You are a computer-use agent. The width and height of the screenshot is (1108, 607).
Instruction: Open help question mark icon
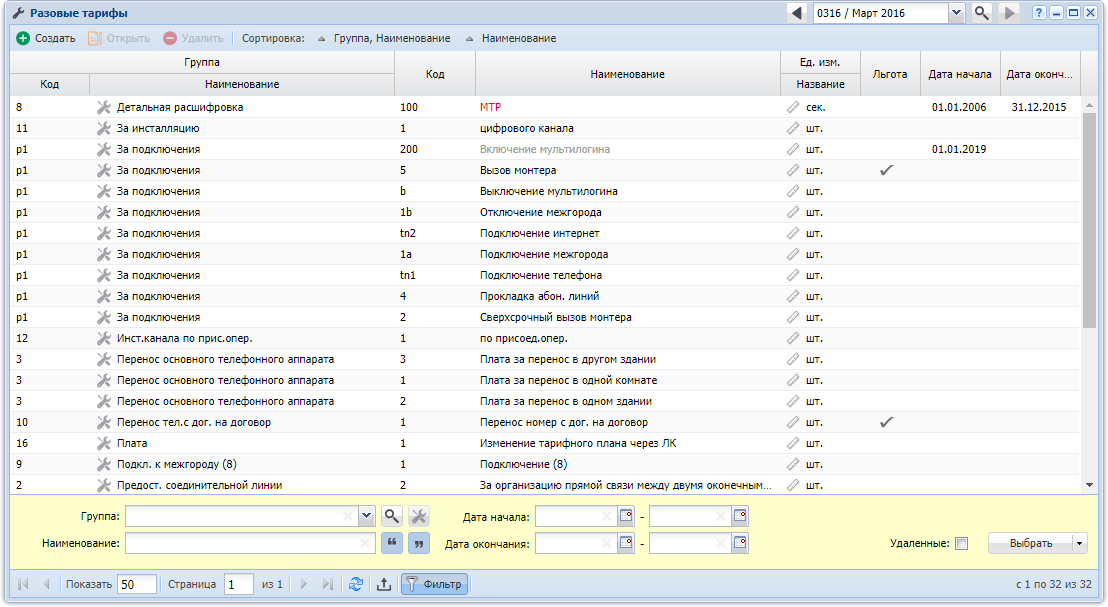1039,13
